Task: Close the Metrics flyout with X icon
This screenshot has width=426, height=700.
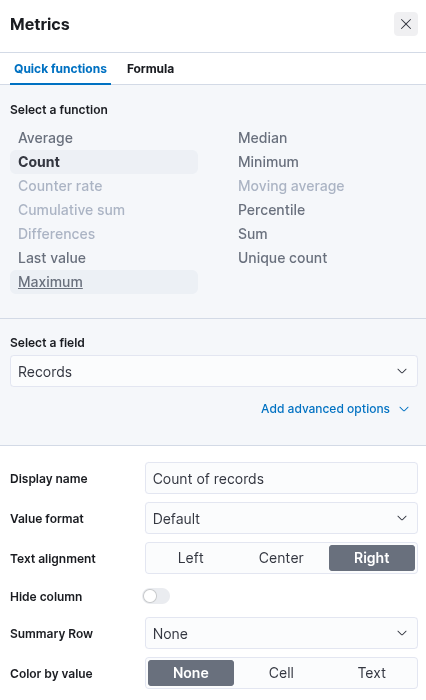Action: (x=405, y=24)
